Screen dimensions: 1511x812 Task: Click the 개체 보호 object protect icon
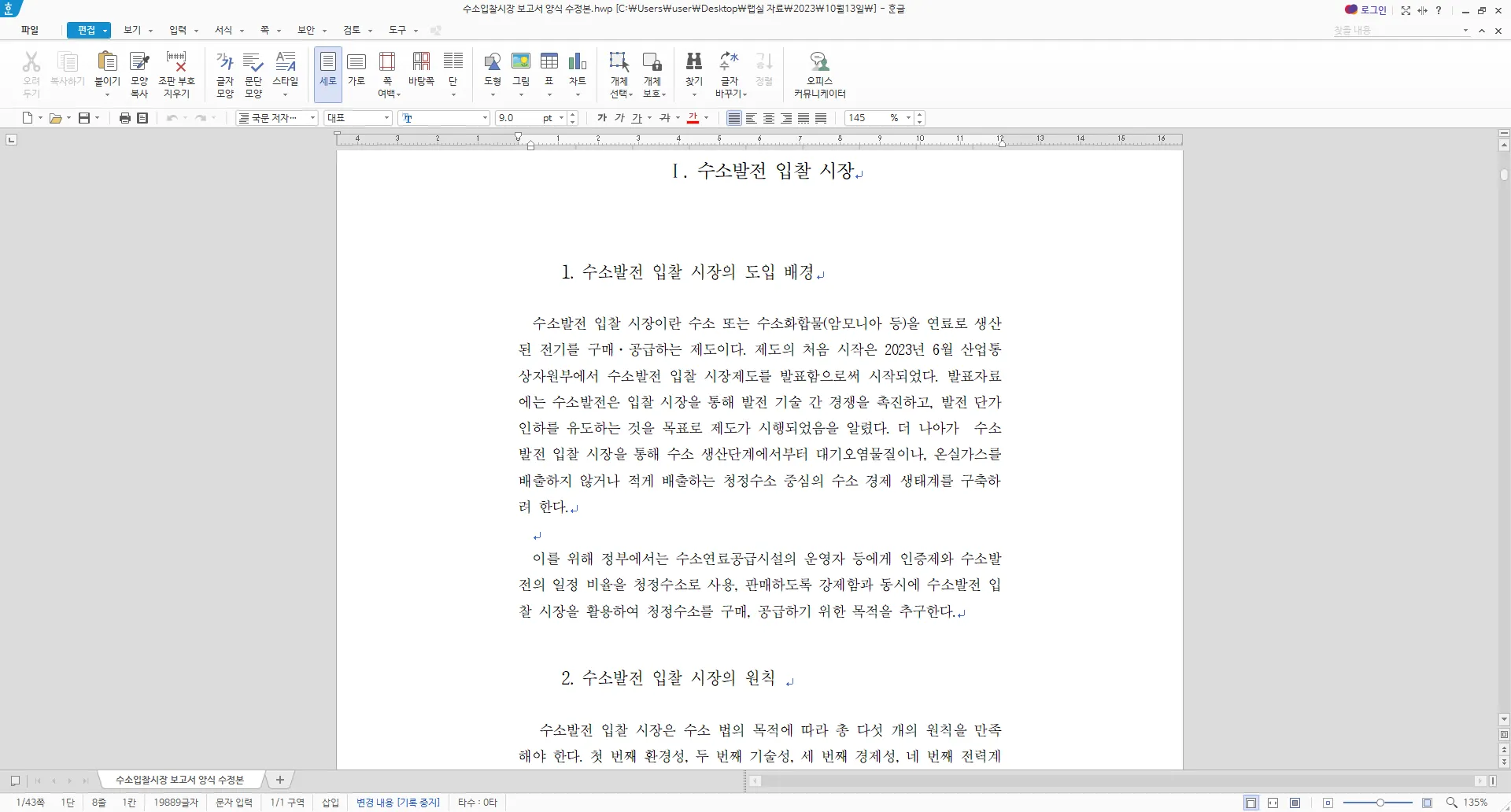click(x=652, y=61)
